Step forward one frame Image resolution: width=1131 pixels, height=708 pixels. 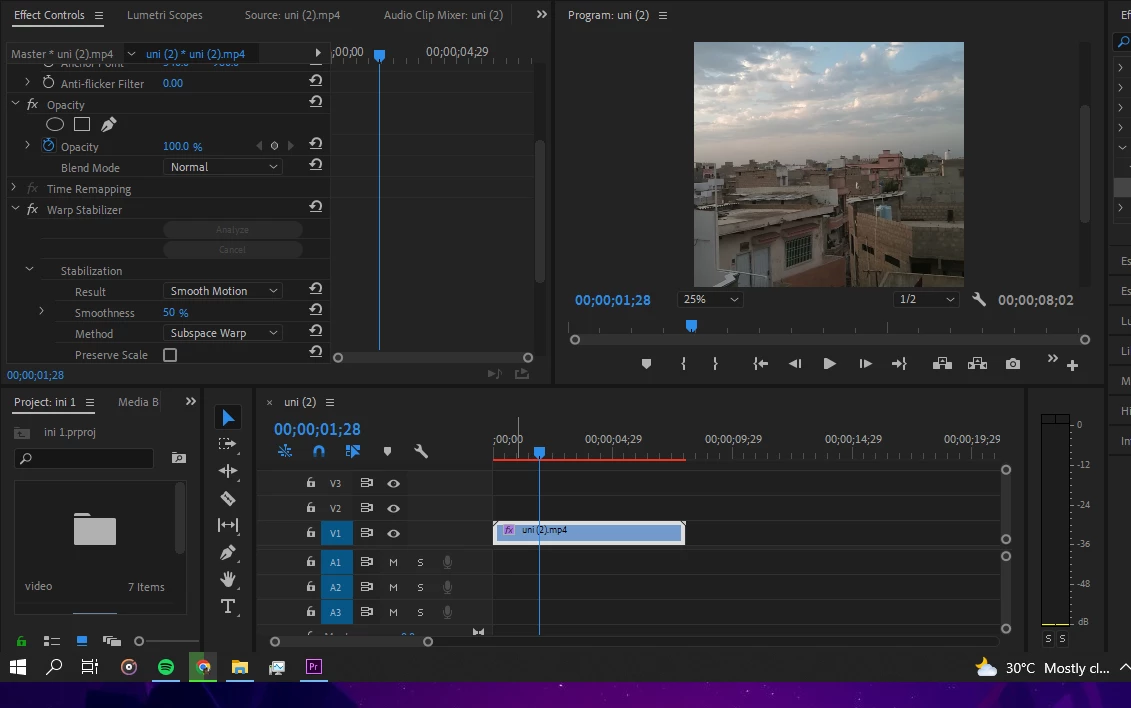click(865, 364)
